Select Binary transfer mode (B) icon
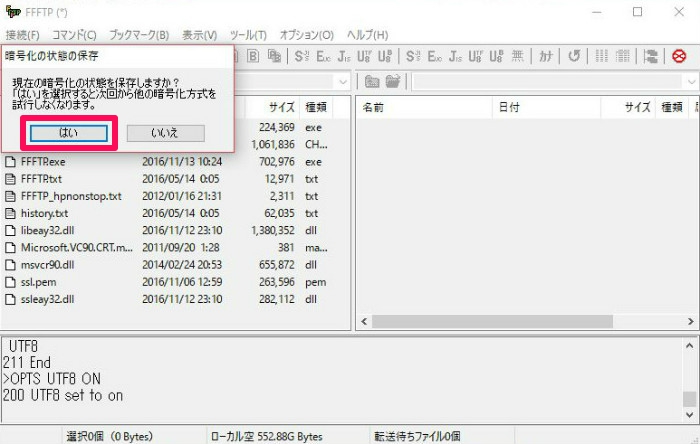The image size is (700, 444). tap(253, 56)
